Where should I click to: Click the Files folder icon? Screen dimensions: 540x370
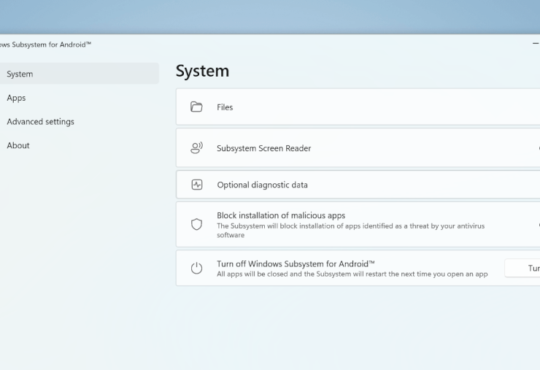click(196, 107)
